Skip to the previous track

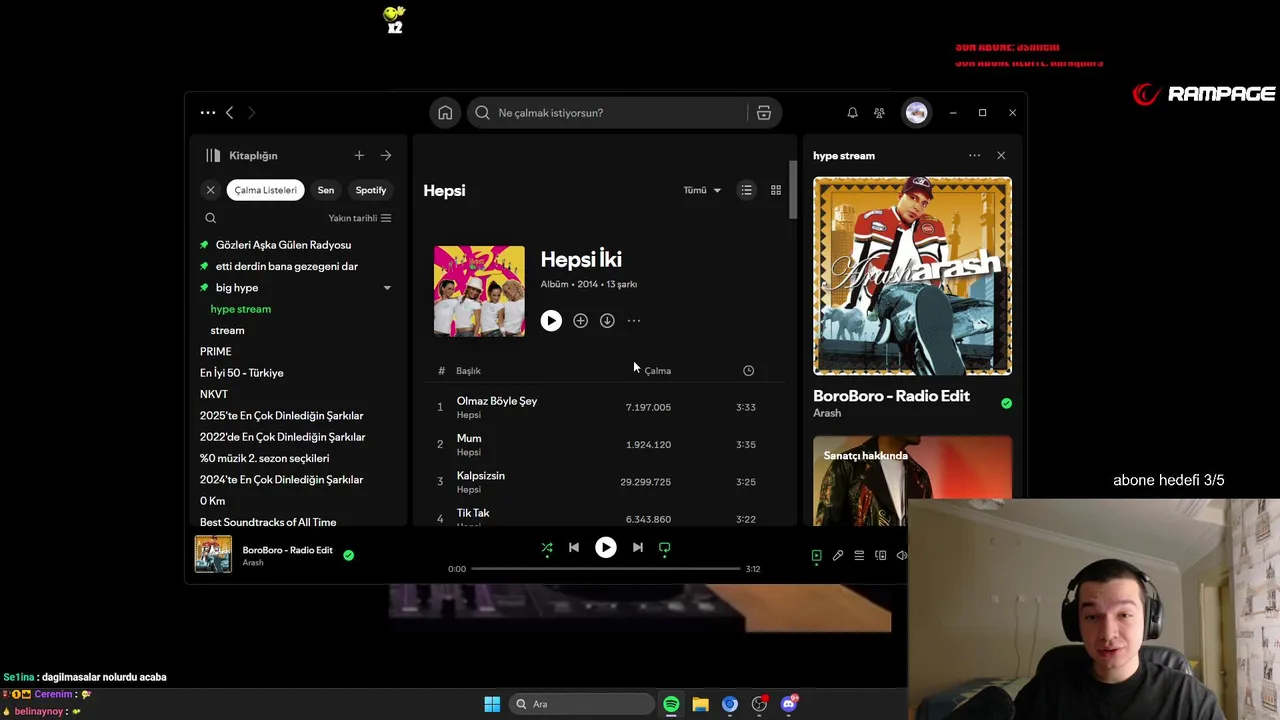click(x=574, y=548)
